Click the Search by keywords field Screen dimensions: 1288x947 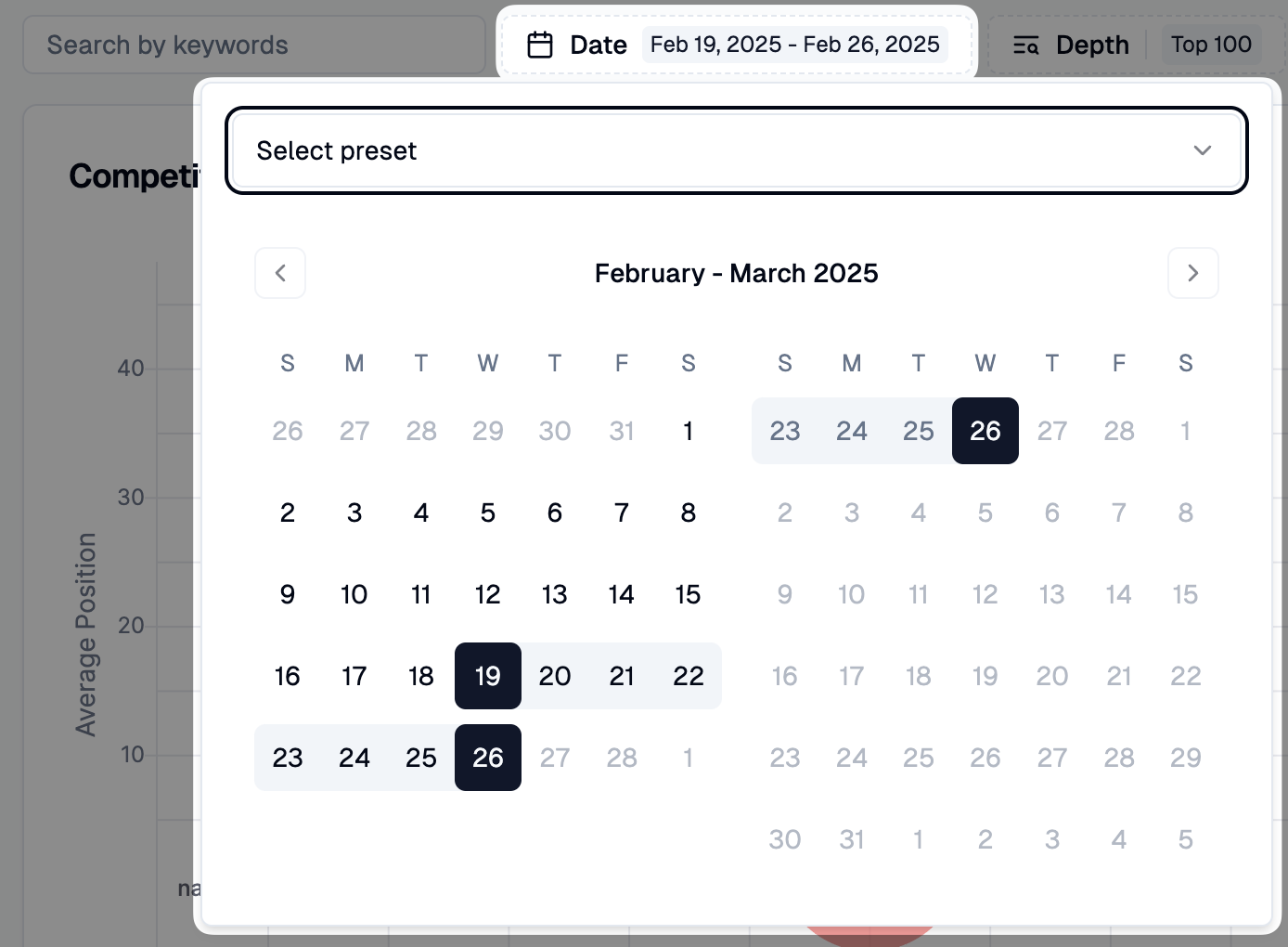point(254,45)
